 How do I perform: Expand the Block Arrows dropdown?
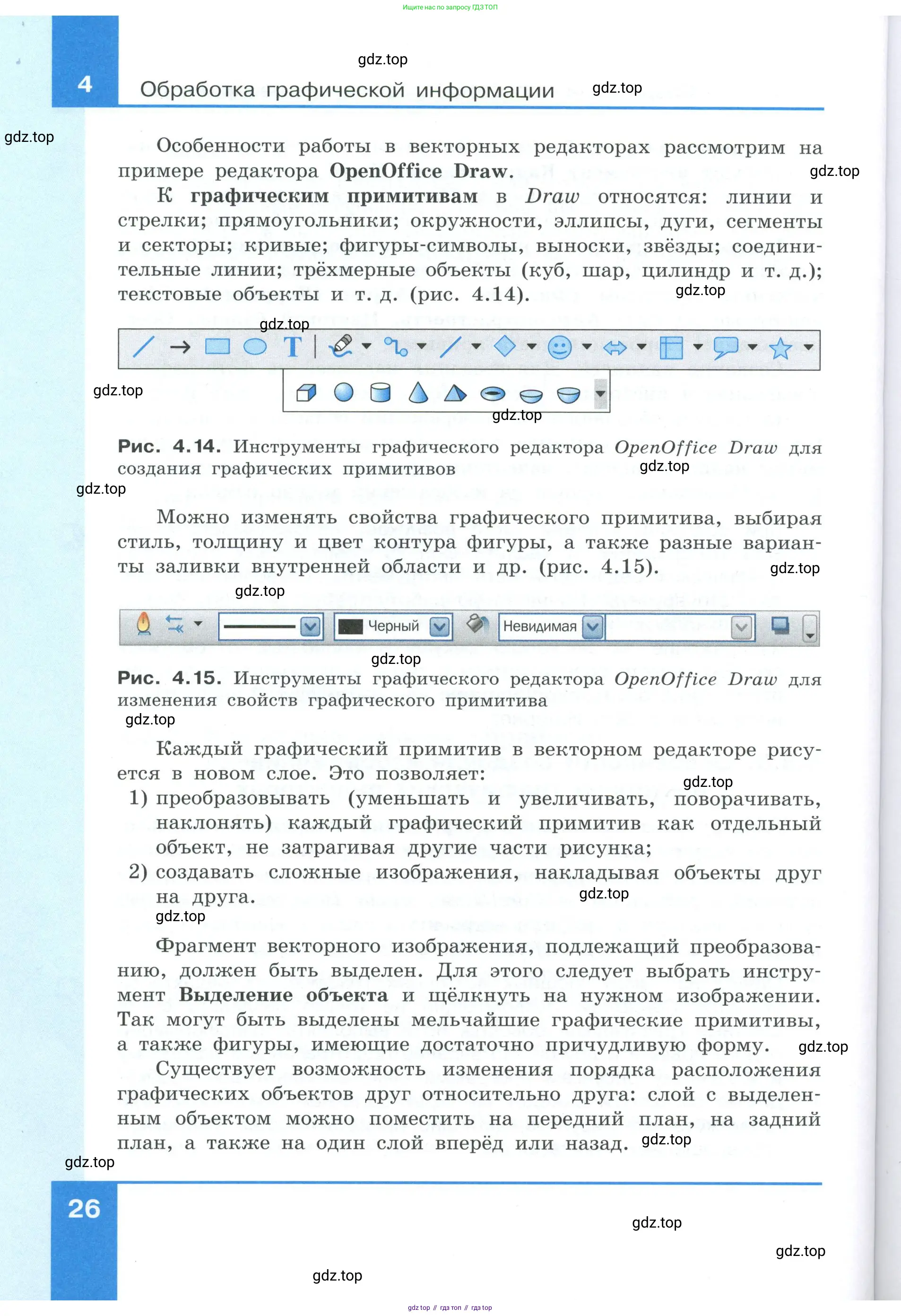click(641, 346)
